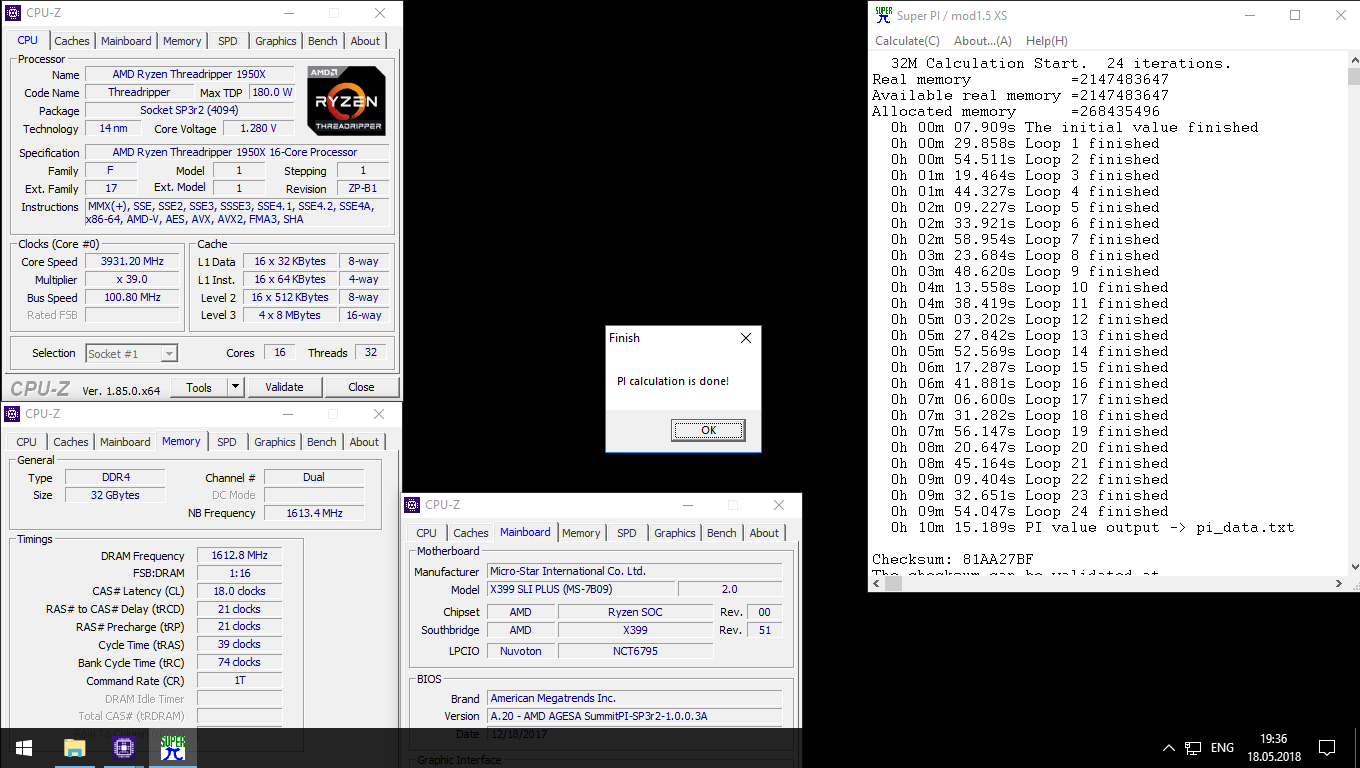Click the Super PI horizontal scrollbar left arrow
Screen dimensions: 1360x768
[876, 584]
